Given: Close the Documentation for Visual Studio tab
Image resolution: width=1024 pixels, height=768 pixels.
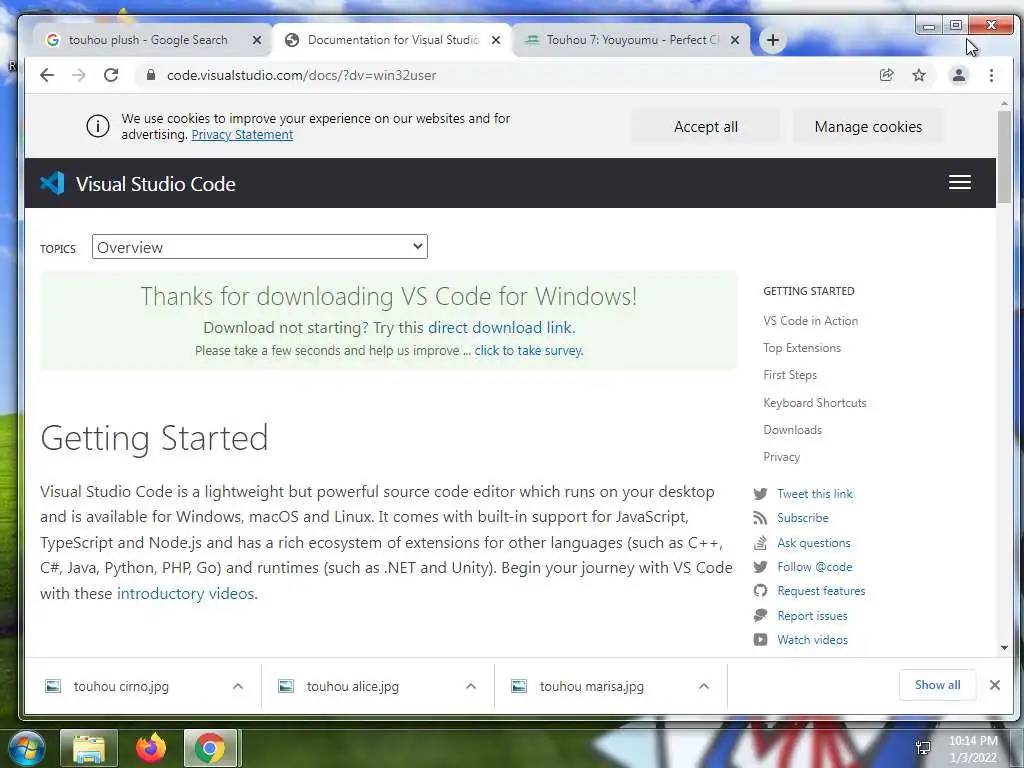Looking at the screenshot, I should [496, 40].
